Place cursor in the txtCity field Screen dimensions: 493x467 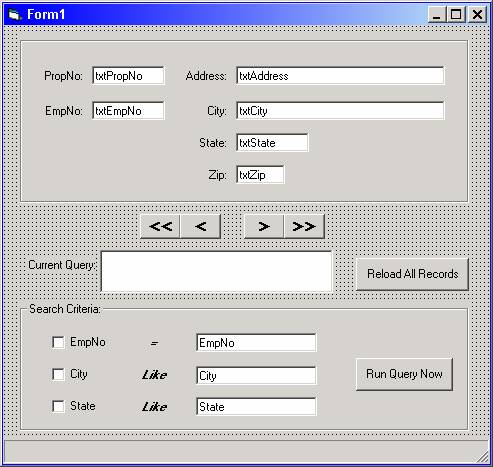[x=340, y=111]
